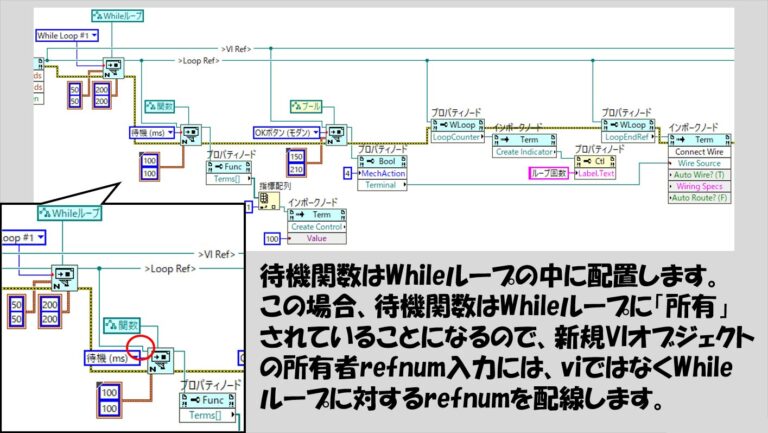768x433 pixels.
Task: Select the Auto Wire? (T) input row
Action: click(x=699, y=175)
